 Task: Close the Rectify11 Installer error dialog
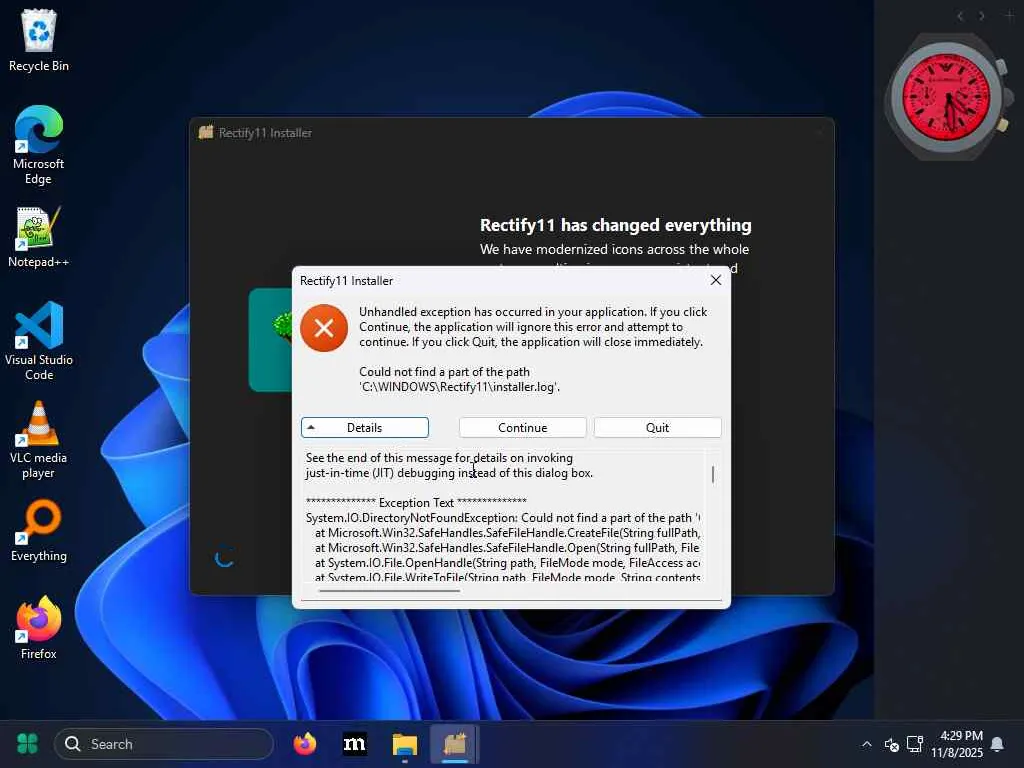pyautogui.click(x=716, y=280)
